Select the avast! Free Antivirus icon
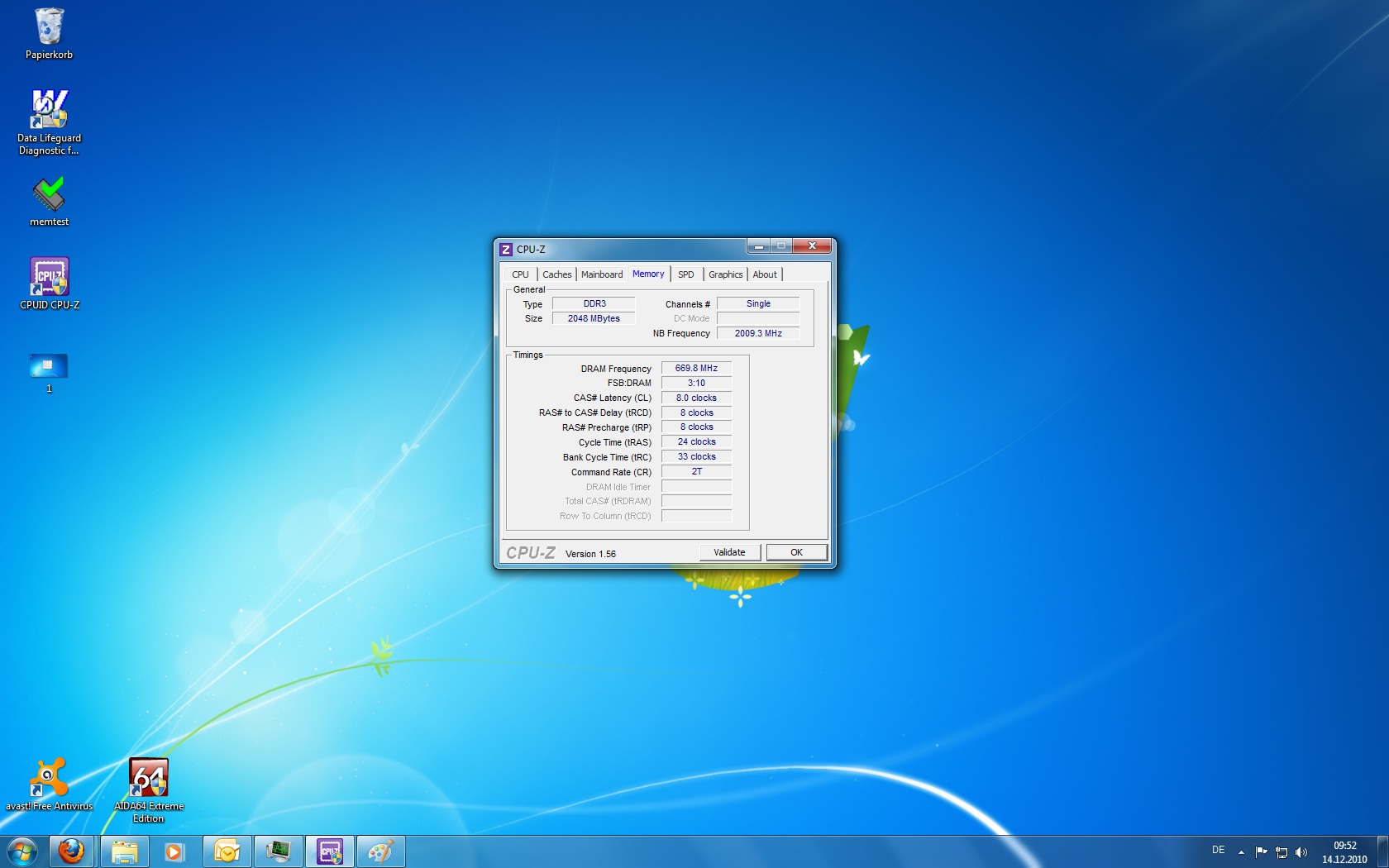Image resolution: width=1389 pixels, height=868 pixels. point(49,785)
